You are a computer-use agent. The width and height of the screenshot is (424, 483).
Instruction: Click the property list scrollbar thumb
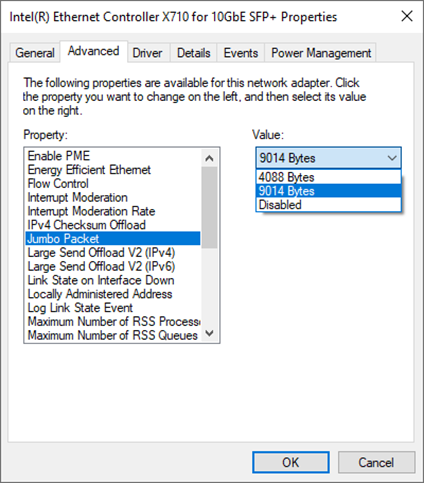coord(209,207)
